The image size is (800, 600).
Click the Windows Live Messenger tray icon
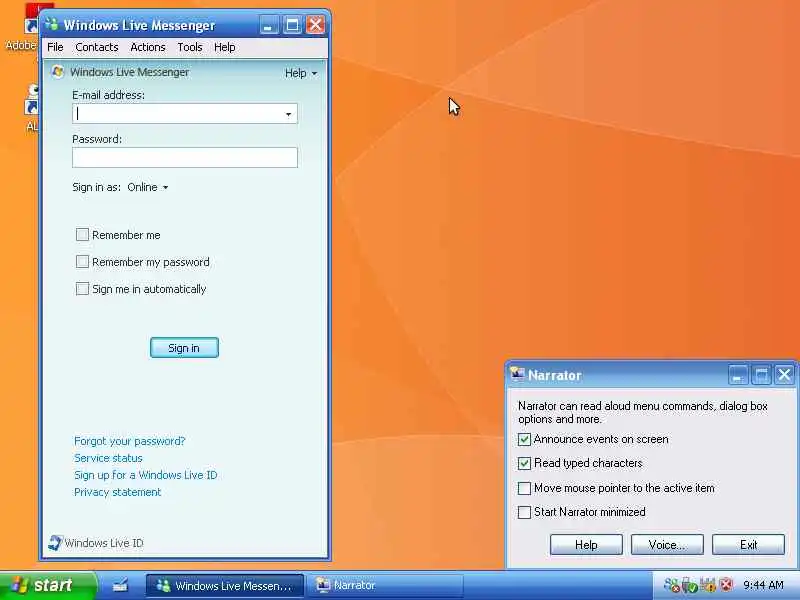[671, 585]
